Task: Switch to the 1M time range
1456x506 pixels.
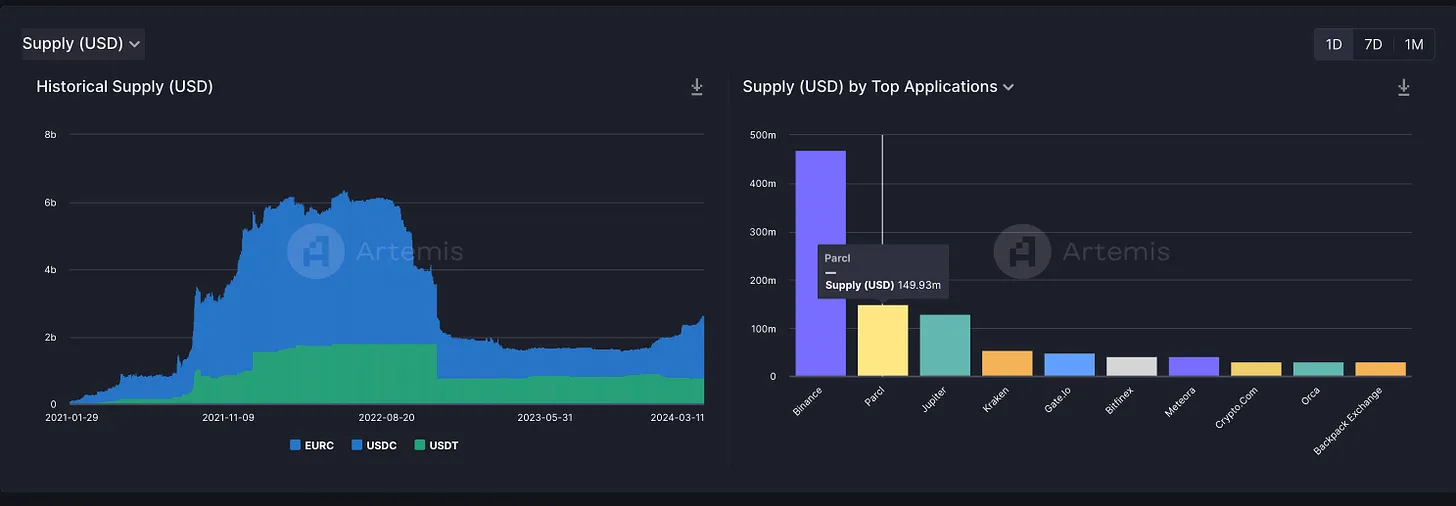Action: [1413, 44]
